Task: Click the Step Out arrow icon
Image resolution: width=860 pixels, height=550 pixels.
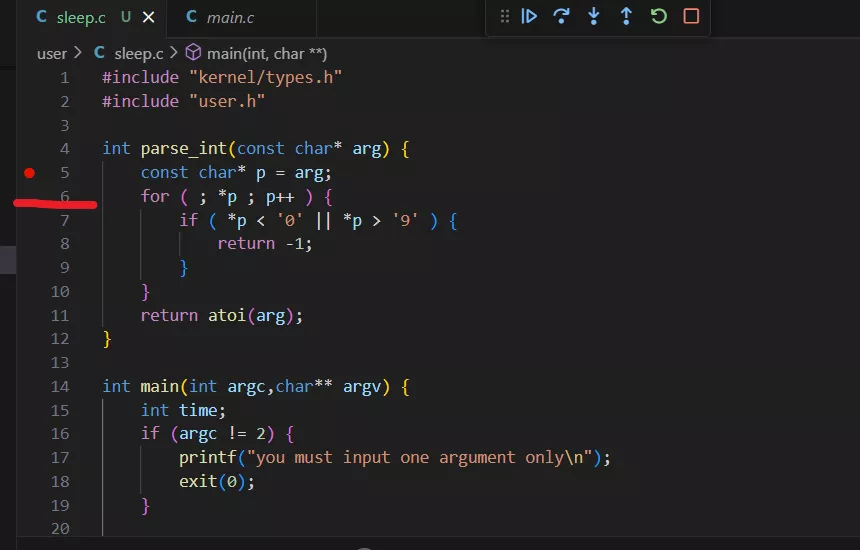Action: (x=626, y=16)
